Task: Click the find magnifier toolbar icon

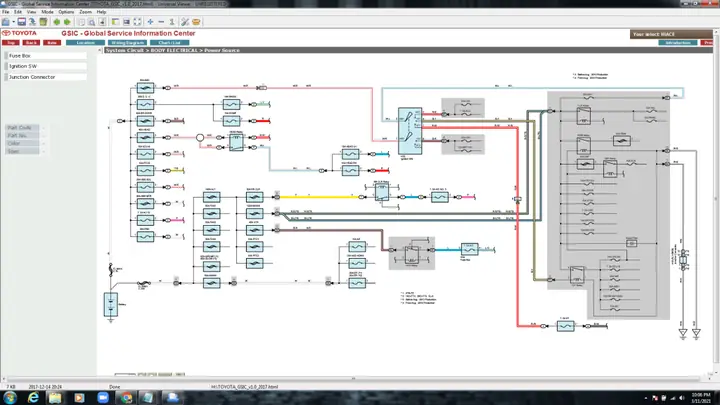Action: 91,22
